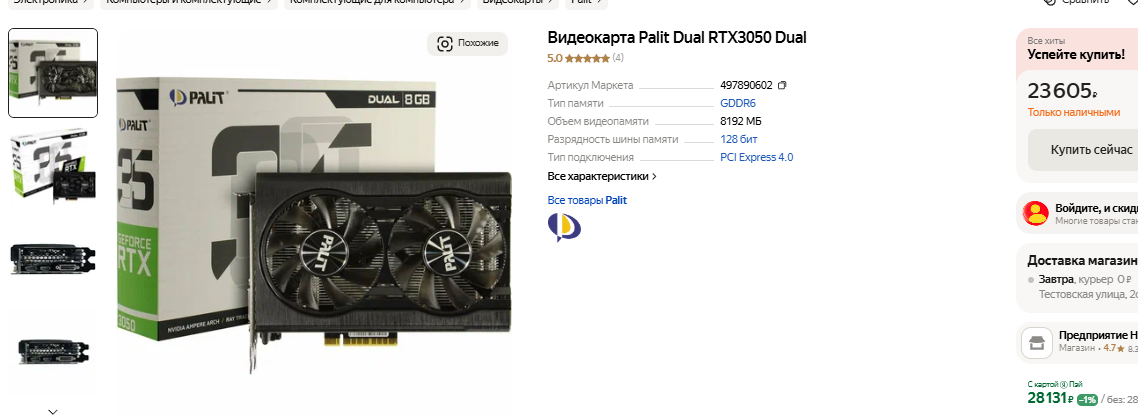Open Все товары Palit link

(587, 200)
